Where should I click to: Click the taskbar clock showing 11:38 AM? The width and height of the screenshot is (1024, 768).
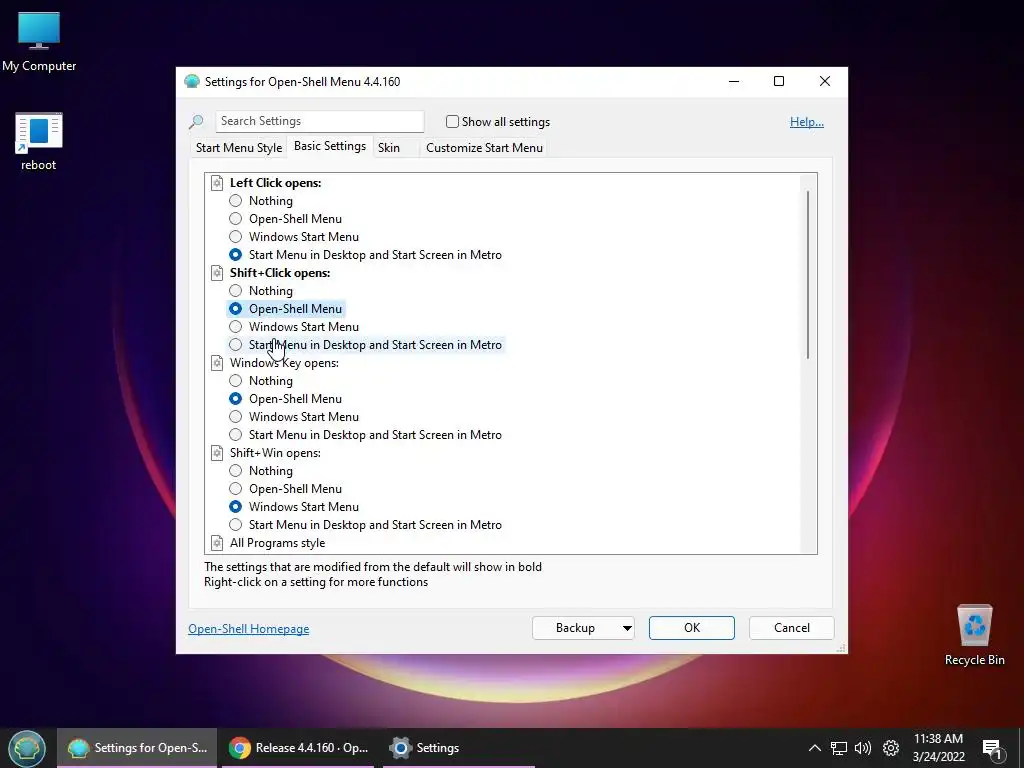[938, 748]
